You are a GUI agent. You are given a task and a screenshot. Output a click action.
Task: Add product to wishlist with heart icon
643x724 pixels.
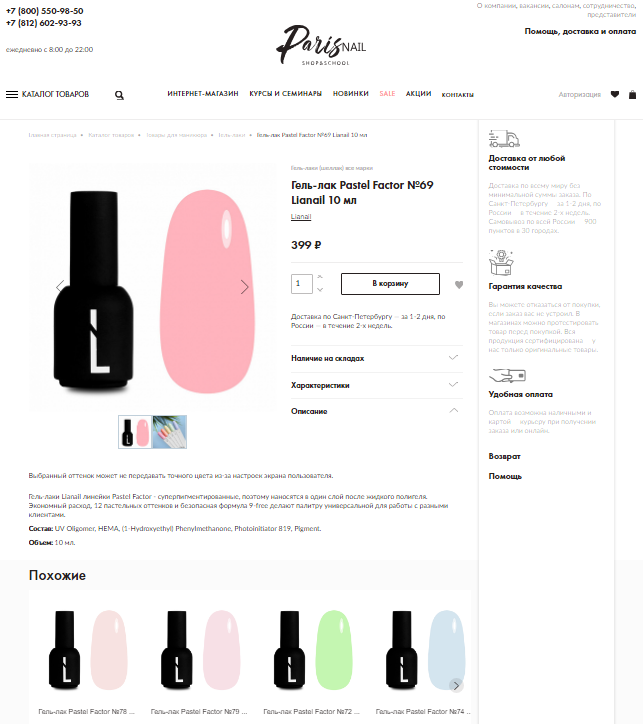(x=459, y=284)
